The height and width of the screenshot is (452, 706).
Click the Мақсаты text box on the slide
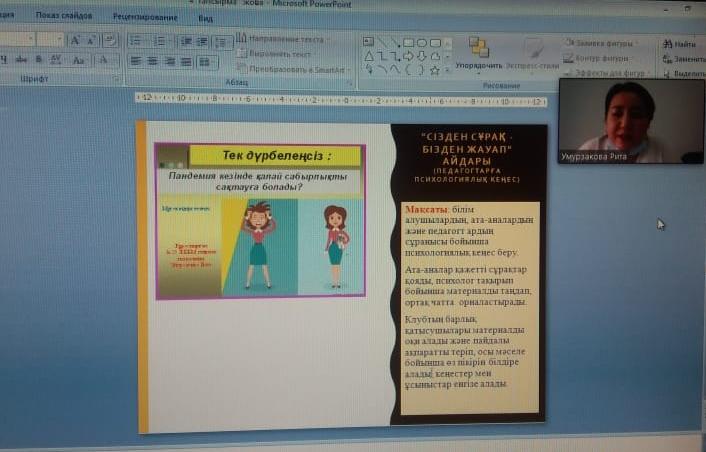point(470,308)
